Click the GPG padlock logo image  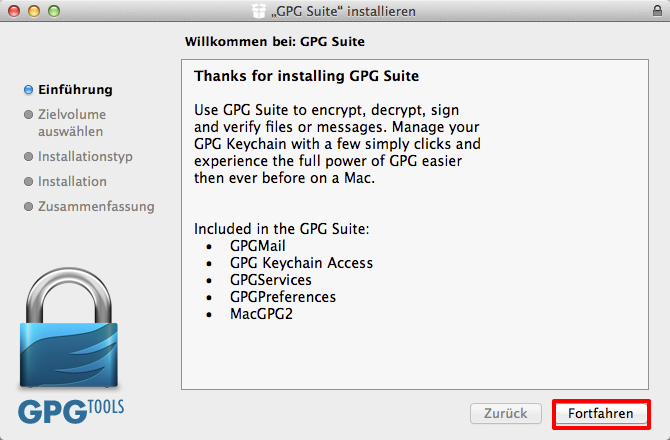pyautogui.click(x=69, y=328)
